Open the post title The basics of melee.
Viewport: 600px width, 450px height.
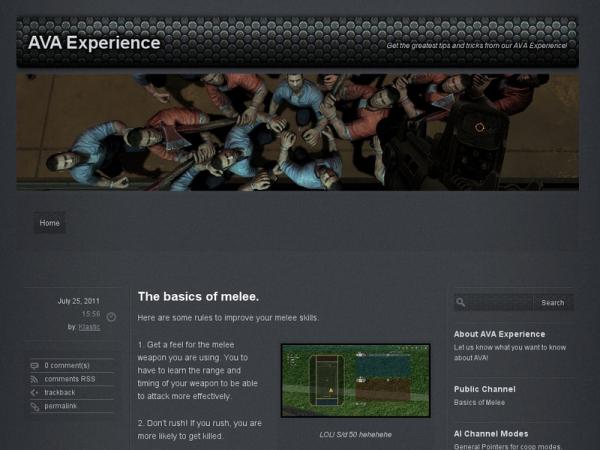pos(198,297)
